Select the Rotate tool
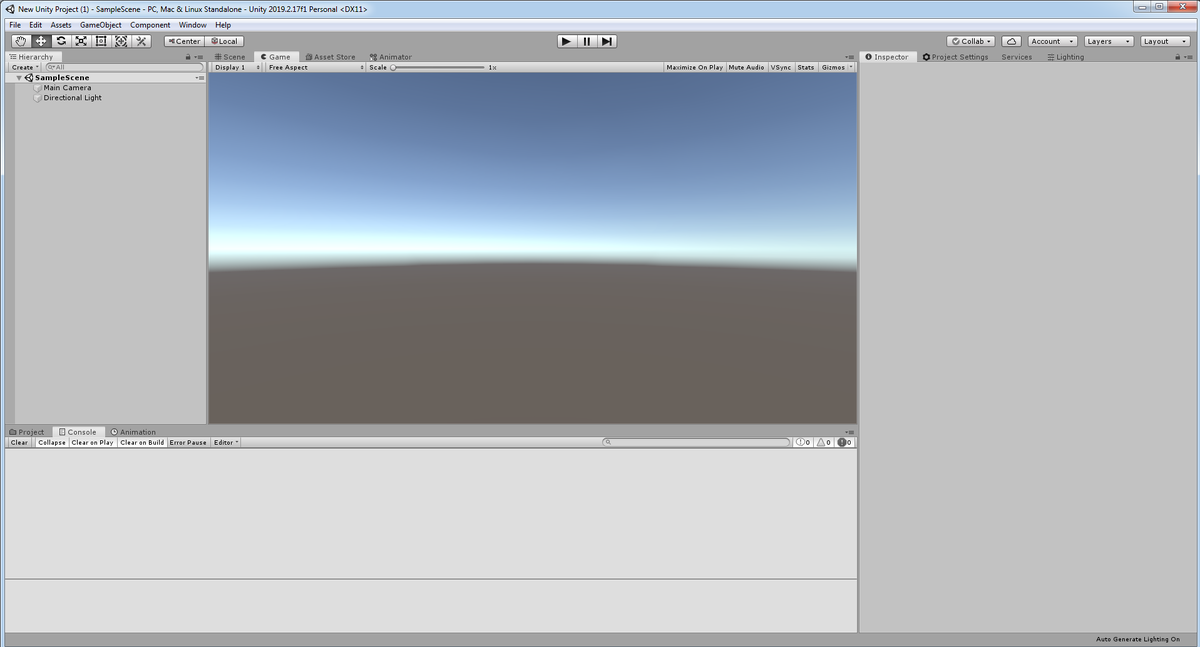Image resolution: width=1200 pixels, height=647 pixels. tap(61, 41)
